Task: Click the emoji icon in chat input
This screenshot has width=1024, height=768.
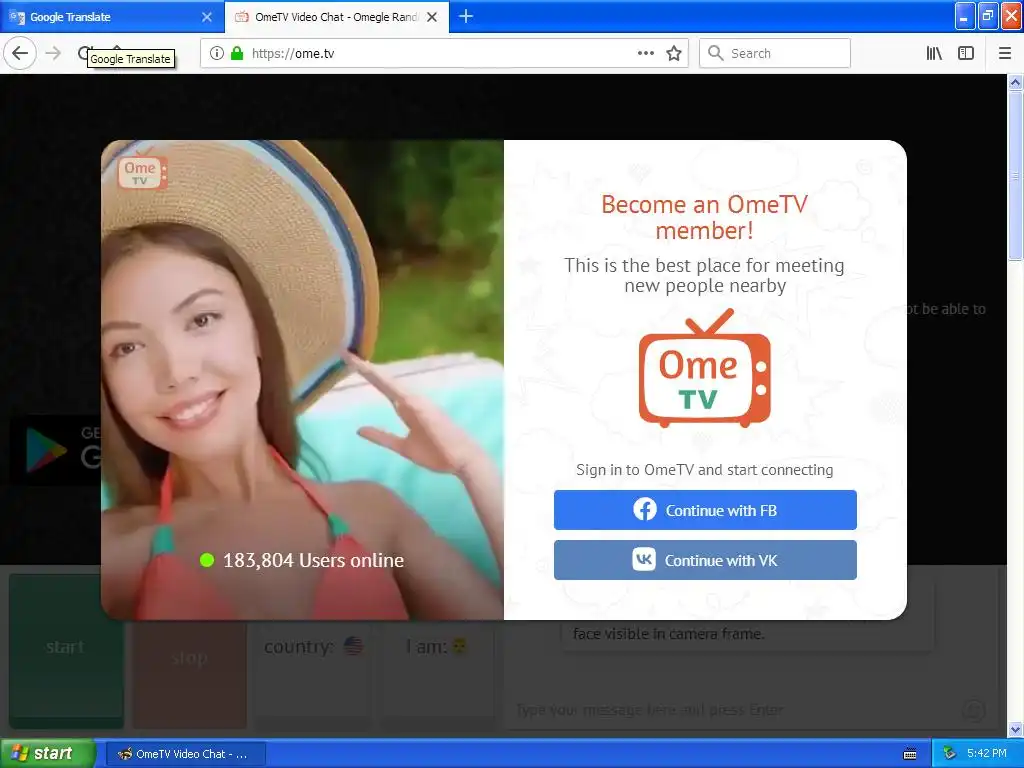Action: (x=974, y=710)
